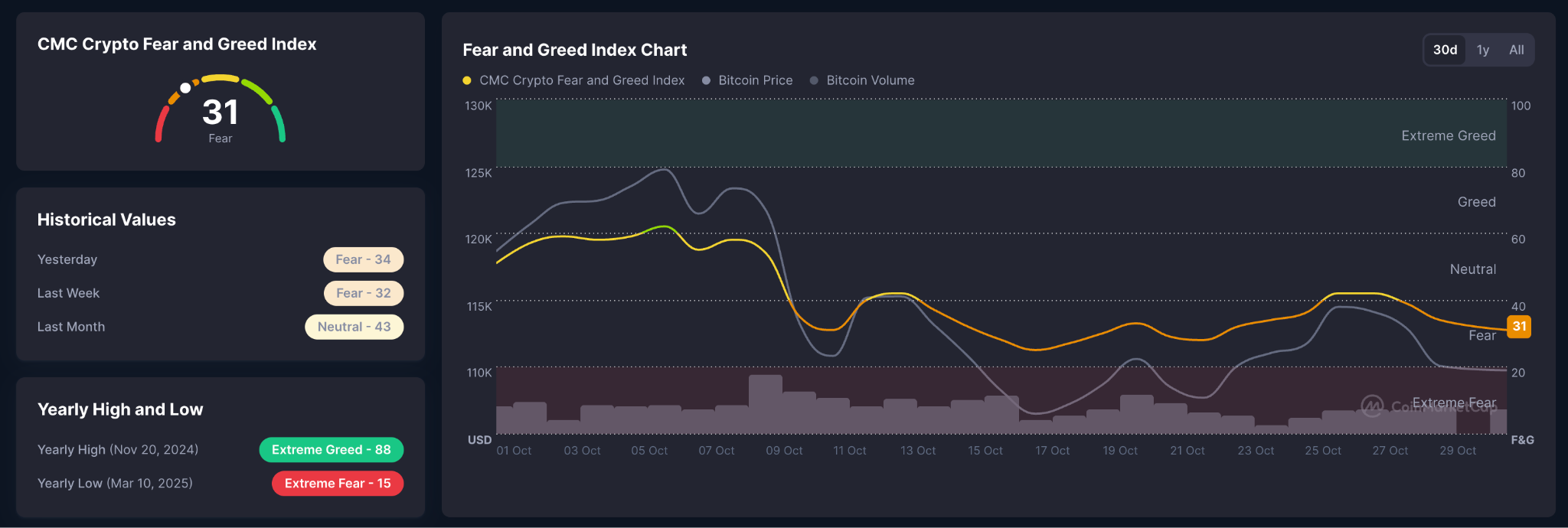This screenshot has height=528, width=1568.
Task: Click the 'CMC Crypto Fear and Greed Index' card heading
Action: tap(177, 44)
